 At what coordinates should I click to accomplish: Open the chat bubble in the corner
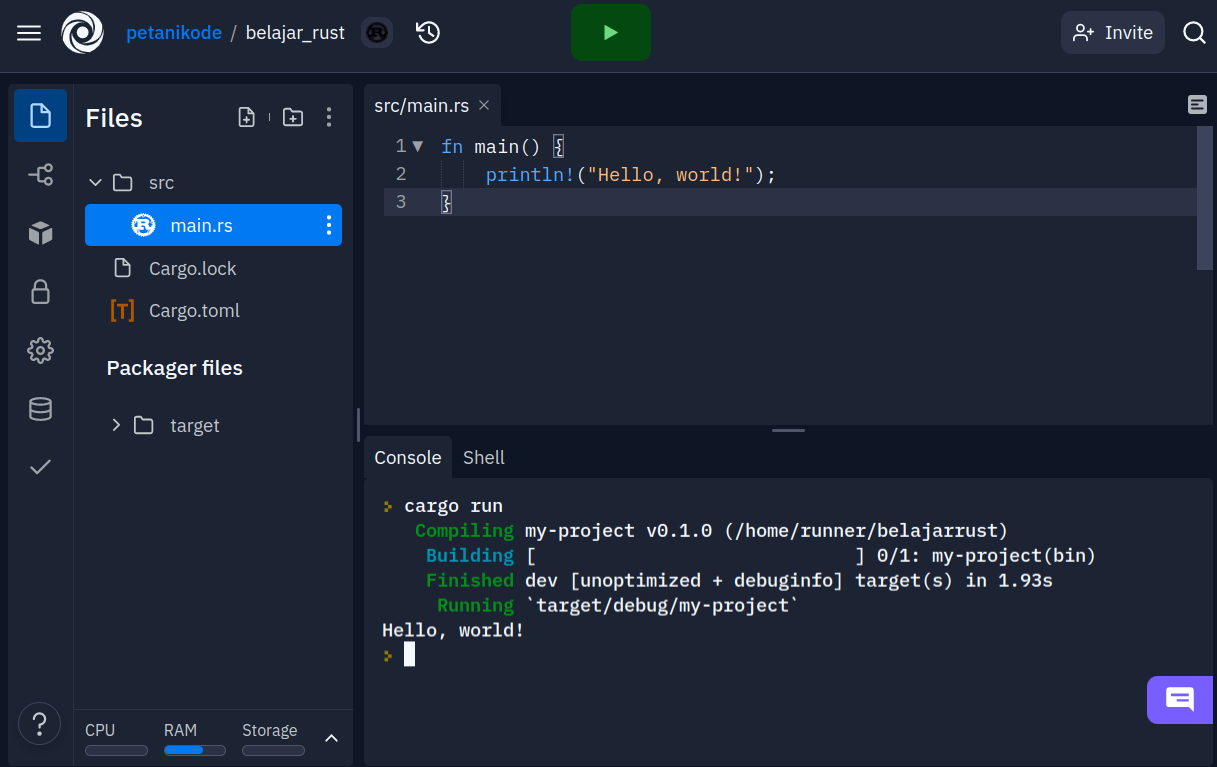tap(1180, 700)
